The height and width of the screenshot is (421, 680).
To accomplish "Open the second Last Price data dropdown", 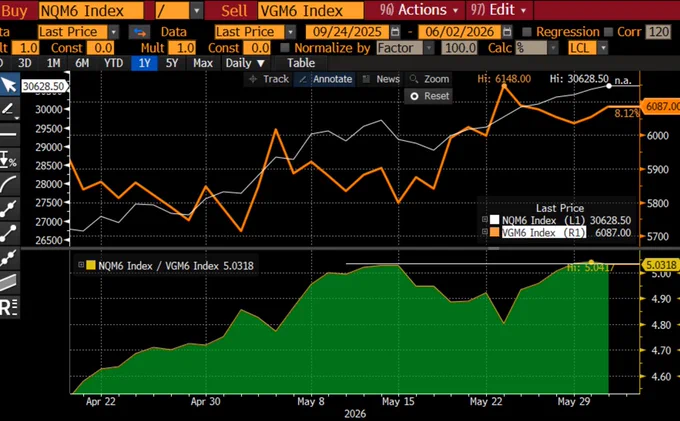I will (x=291, y=32).
